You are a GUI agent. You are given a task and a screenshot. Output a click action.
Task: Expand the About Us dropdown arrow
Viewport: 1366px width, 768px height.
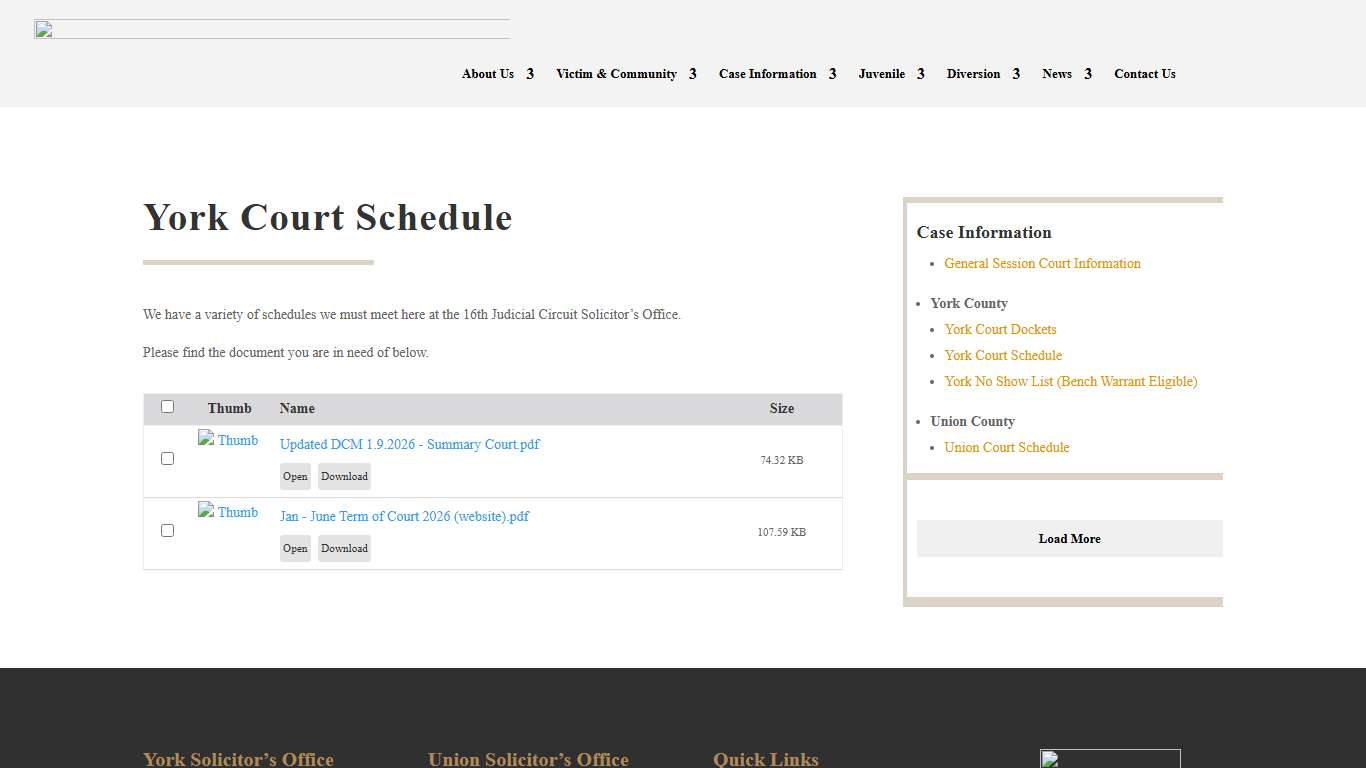point(532,74)
